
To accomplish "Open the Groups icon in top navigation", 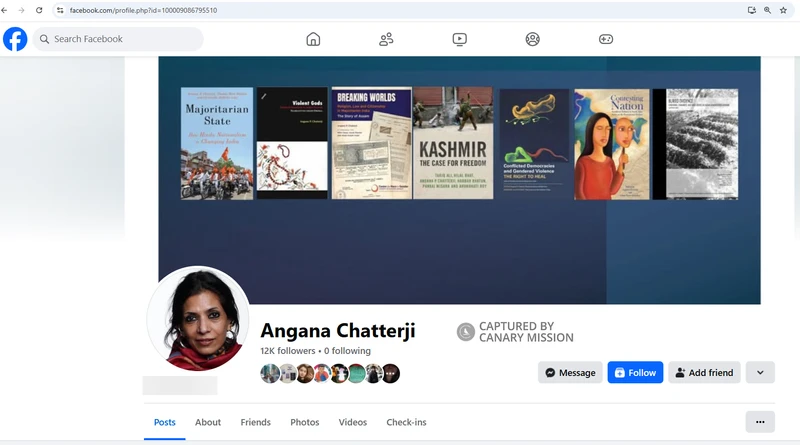I will pyautogui.click(x=533, y=39).
